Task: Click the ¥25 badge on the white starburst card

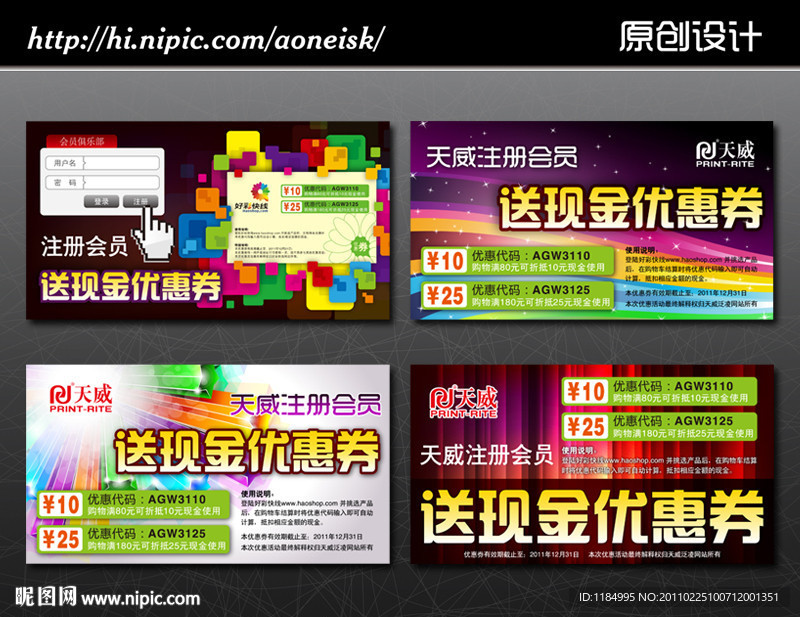Action: pyautogui.click(x=61, y=539)
